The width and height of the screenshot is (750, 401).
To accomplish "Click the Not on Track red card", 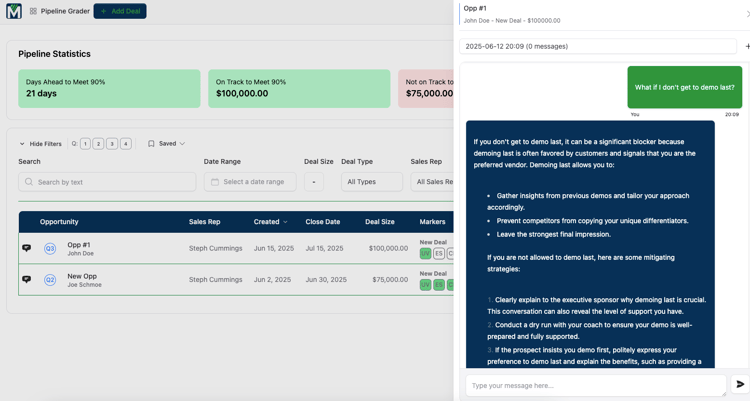I will pos(426,89).
